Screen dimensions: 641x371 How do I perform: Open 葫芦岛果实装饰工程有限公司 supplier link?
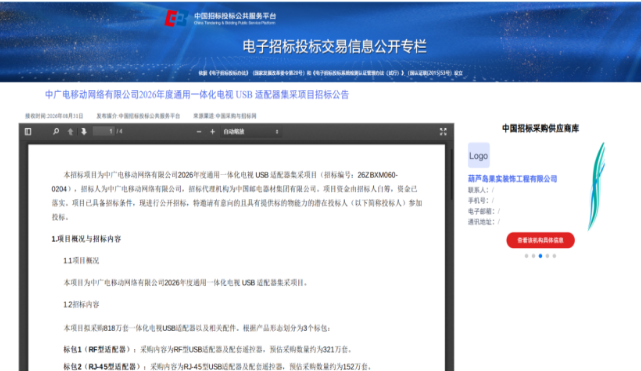(x=512, y=179)
